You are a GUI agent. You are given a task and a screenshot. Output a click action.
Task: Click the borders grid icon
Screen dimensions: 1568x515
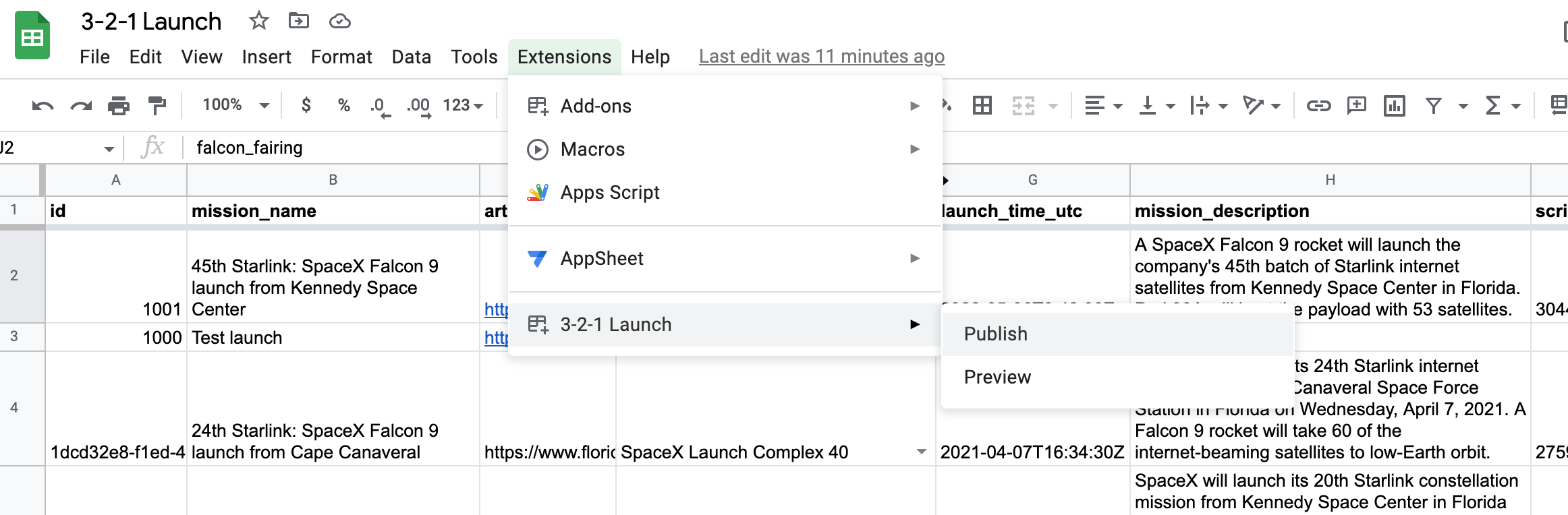(982, 106)
